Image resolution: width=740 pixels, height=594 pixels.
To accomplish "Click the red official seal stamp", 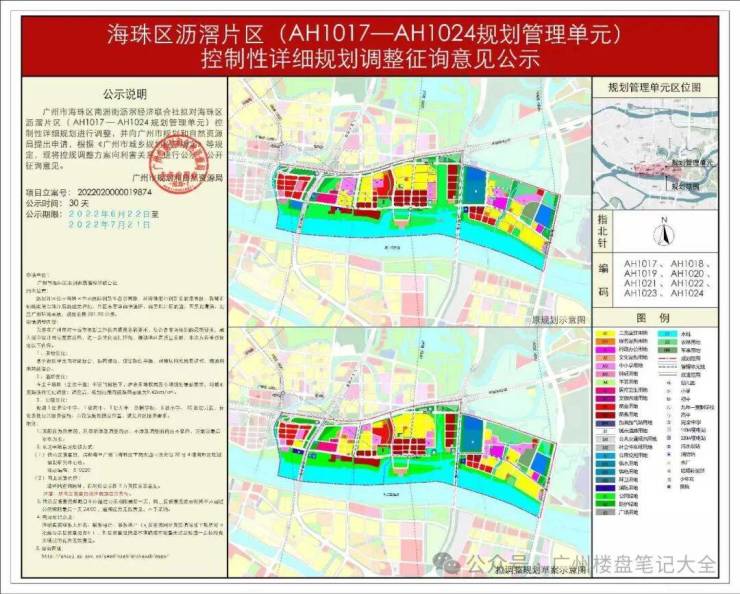I will [179, 165].
